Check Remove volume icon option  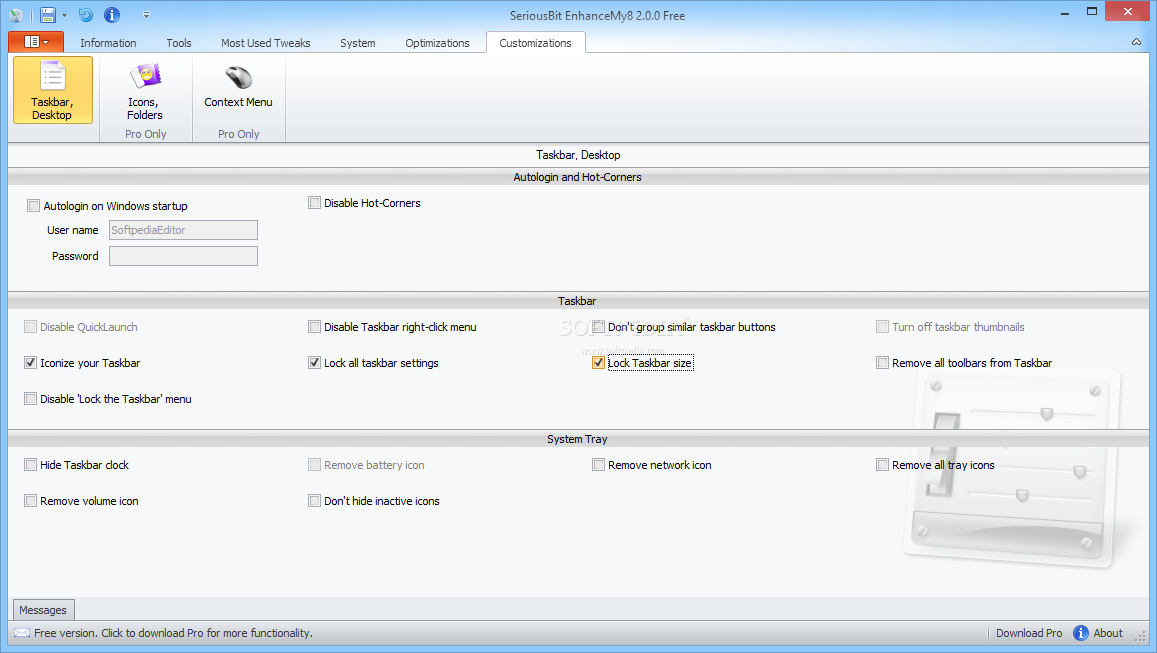coord(30,501)
